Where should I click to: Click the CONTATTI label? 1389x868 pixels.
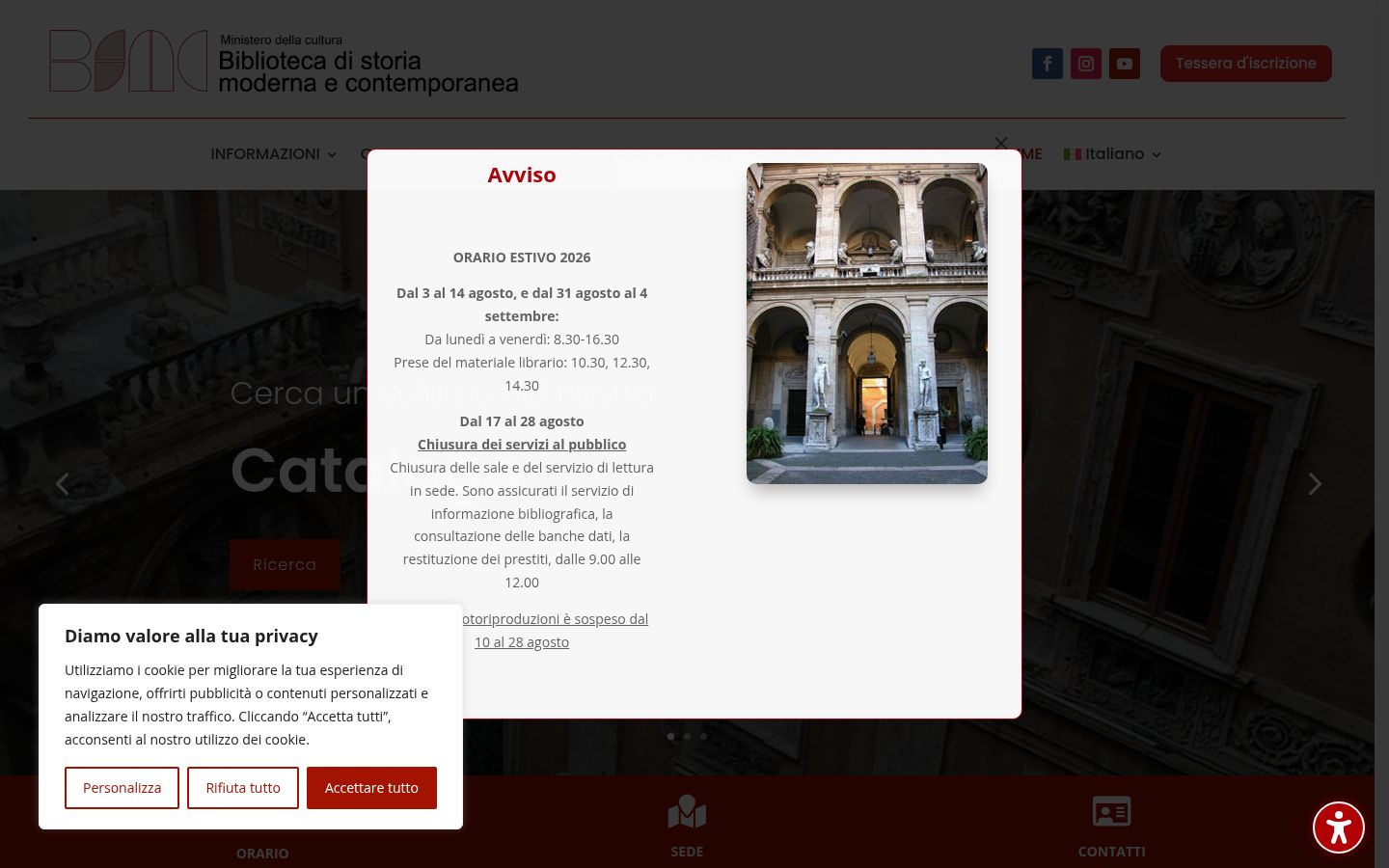click(1112, 852)
